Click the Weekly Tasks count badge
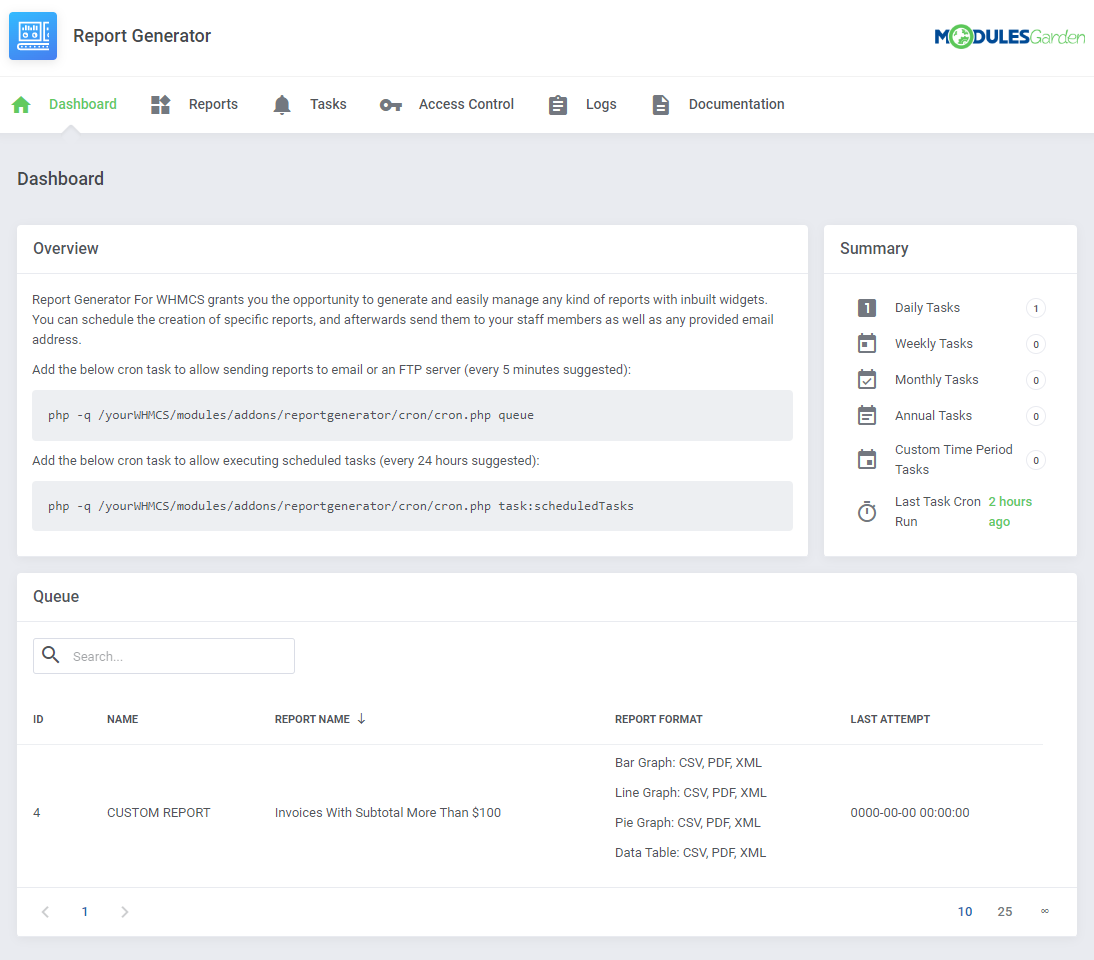 click(x=1035, y=344)
